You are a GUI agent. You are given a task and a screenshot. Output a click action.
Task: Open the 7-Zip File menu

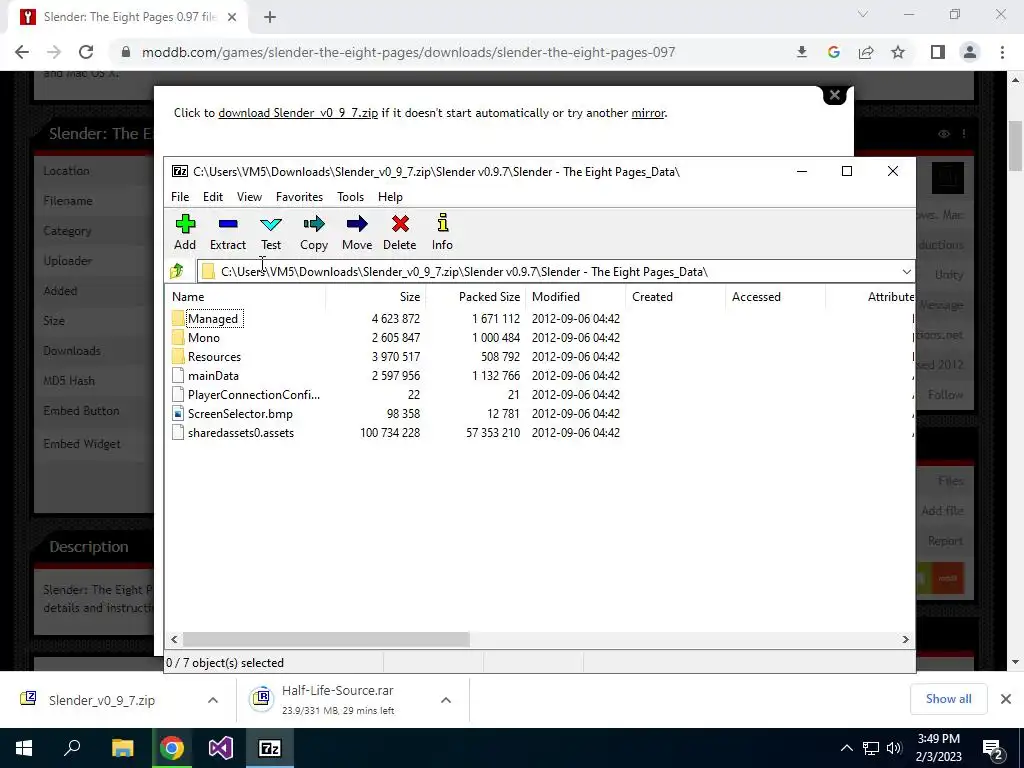[x=180, y=197]
